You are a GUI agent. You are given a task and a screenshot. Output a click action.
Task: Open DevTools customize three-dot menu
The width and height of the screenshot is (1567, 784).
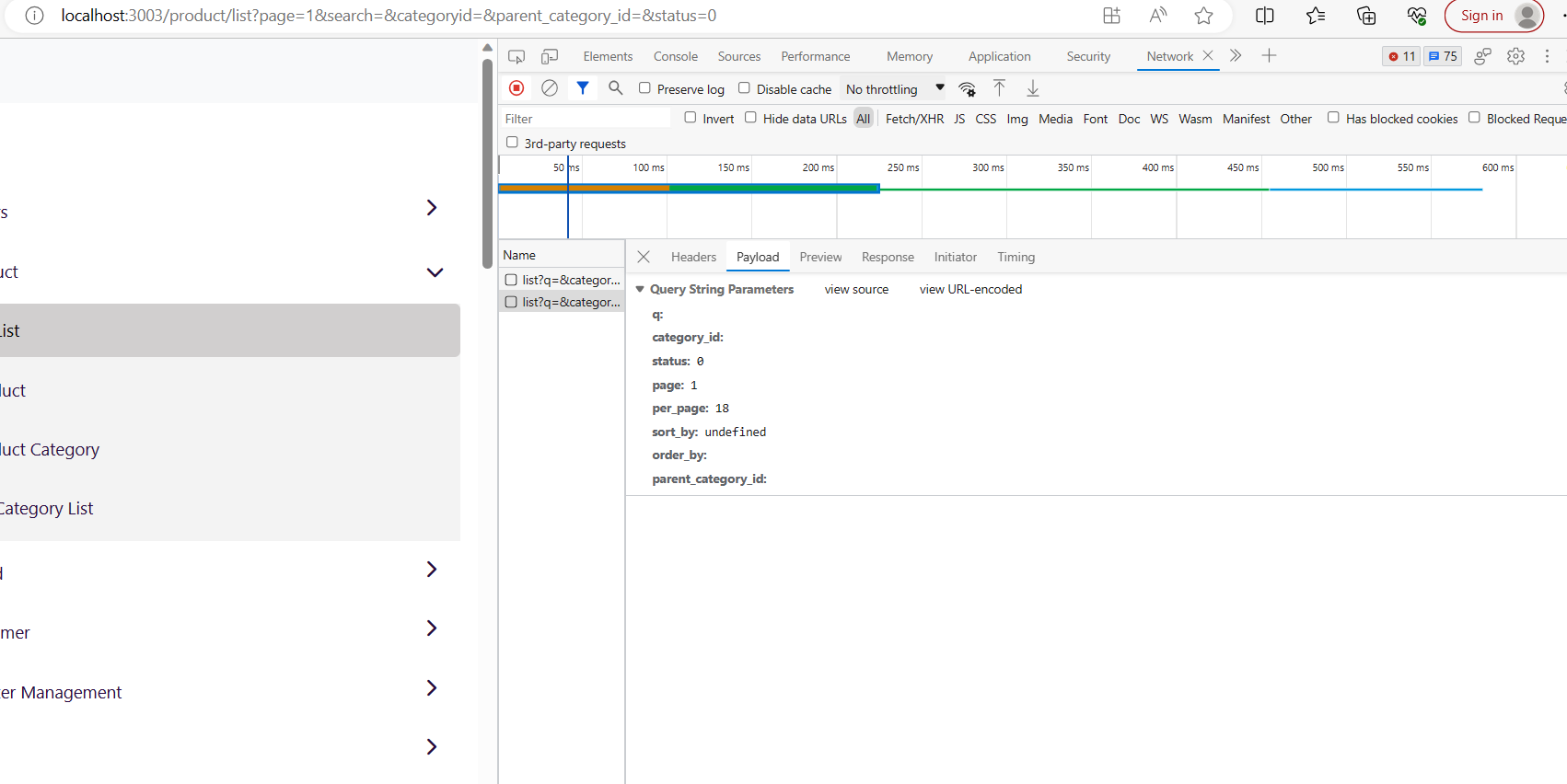pyautogui.click(x=1548, y=56)
